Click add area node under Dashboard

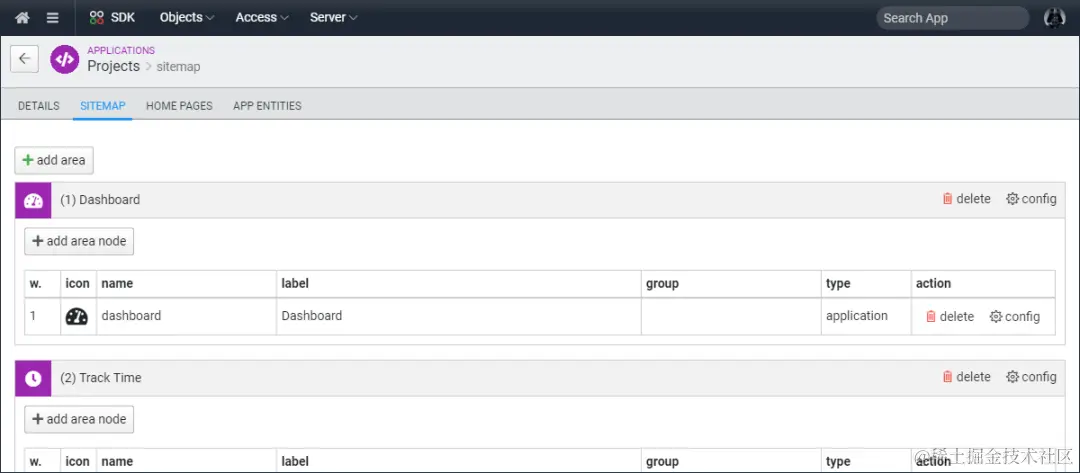coord(79,242)
